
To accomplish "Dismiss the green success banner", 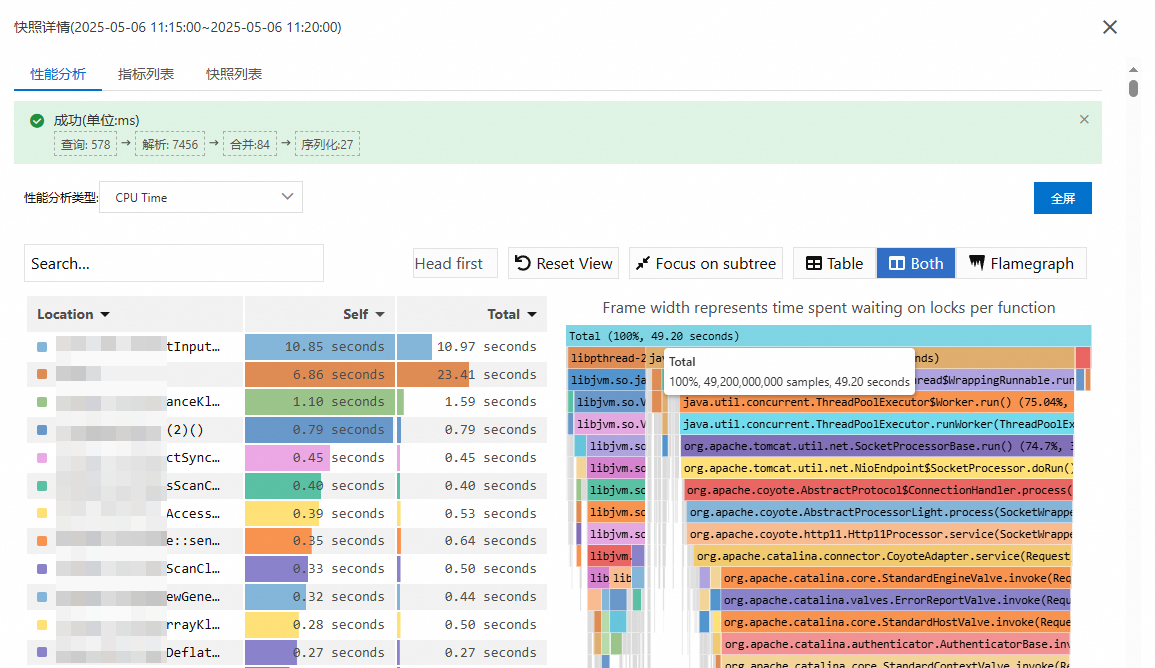I will pyautogui.click(x=1084, y=119).
